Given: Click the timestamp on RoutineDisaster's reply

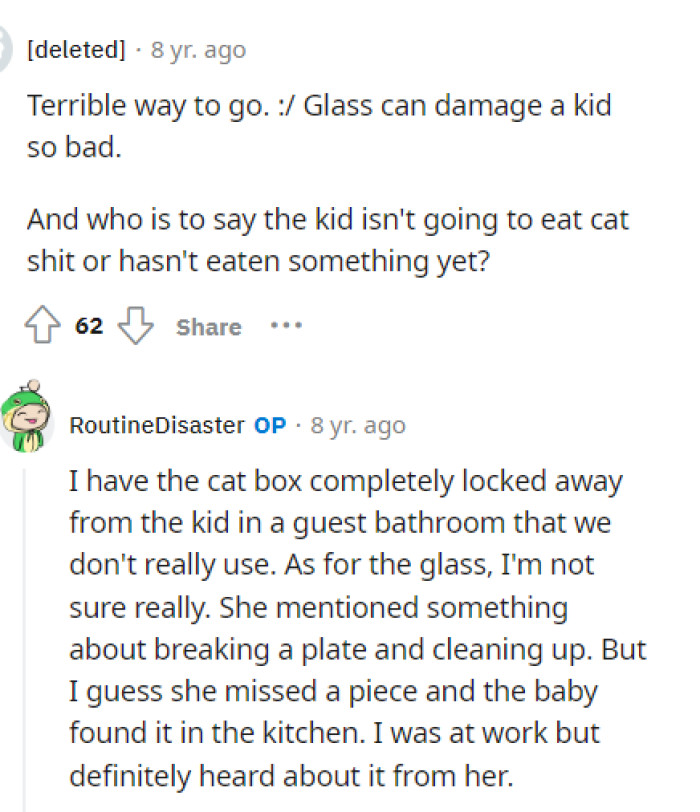Looking at the screenshot, I should [x=358, y=424].
